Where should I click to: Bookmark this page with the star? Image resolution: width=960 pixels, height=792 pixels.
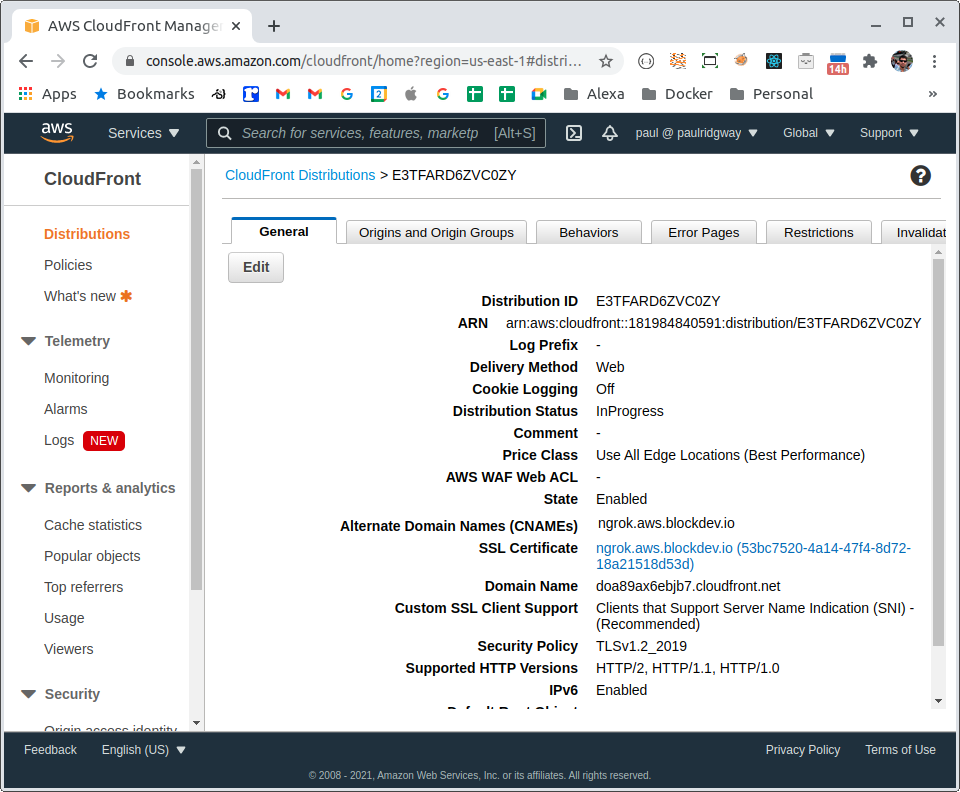point(606,61)
